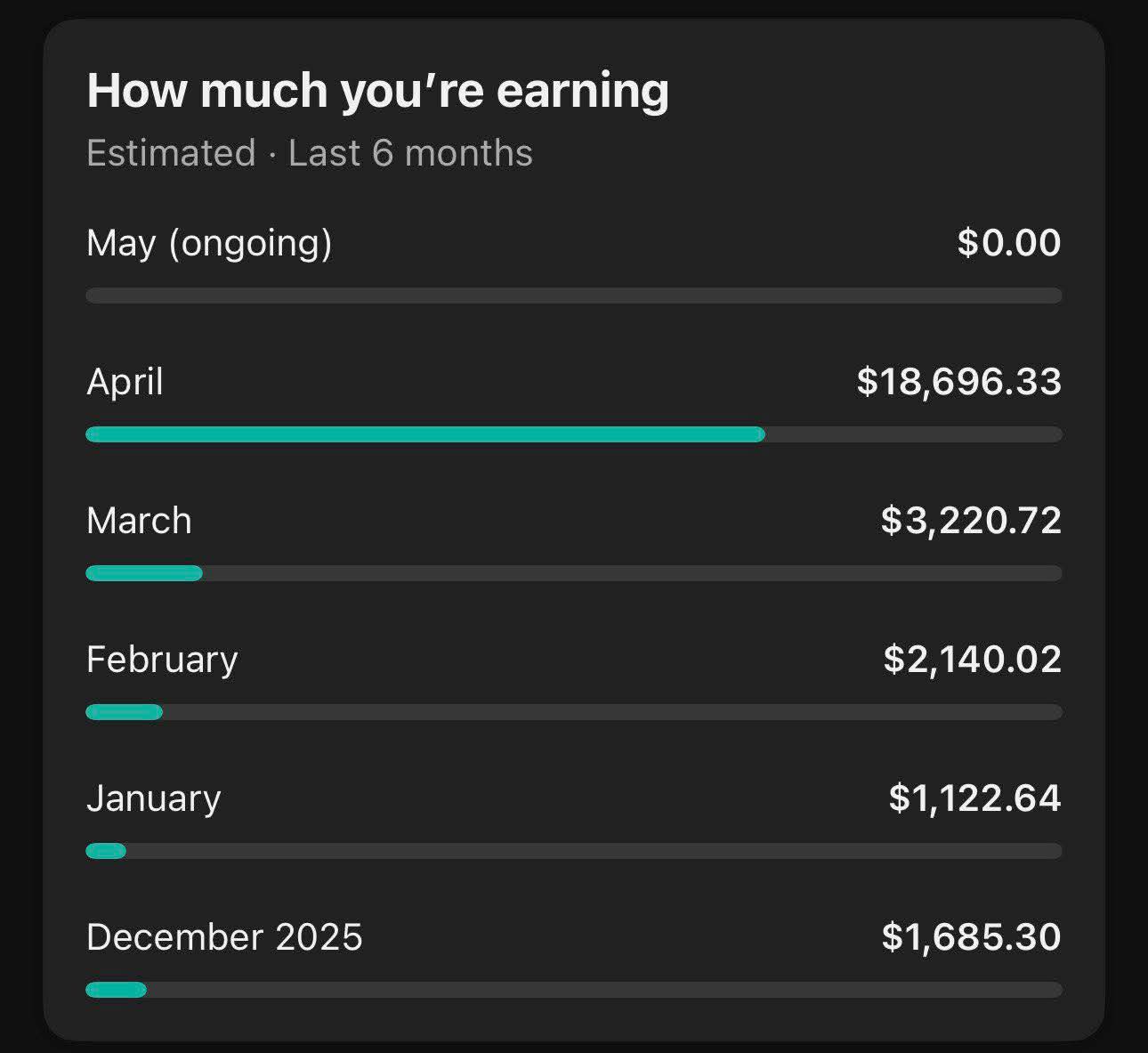The width and height of the screenshot is (1148, 1053).
Task: Click the $1,122.64 January amount
Action: pos(975,798)
